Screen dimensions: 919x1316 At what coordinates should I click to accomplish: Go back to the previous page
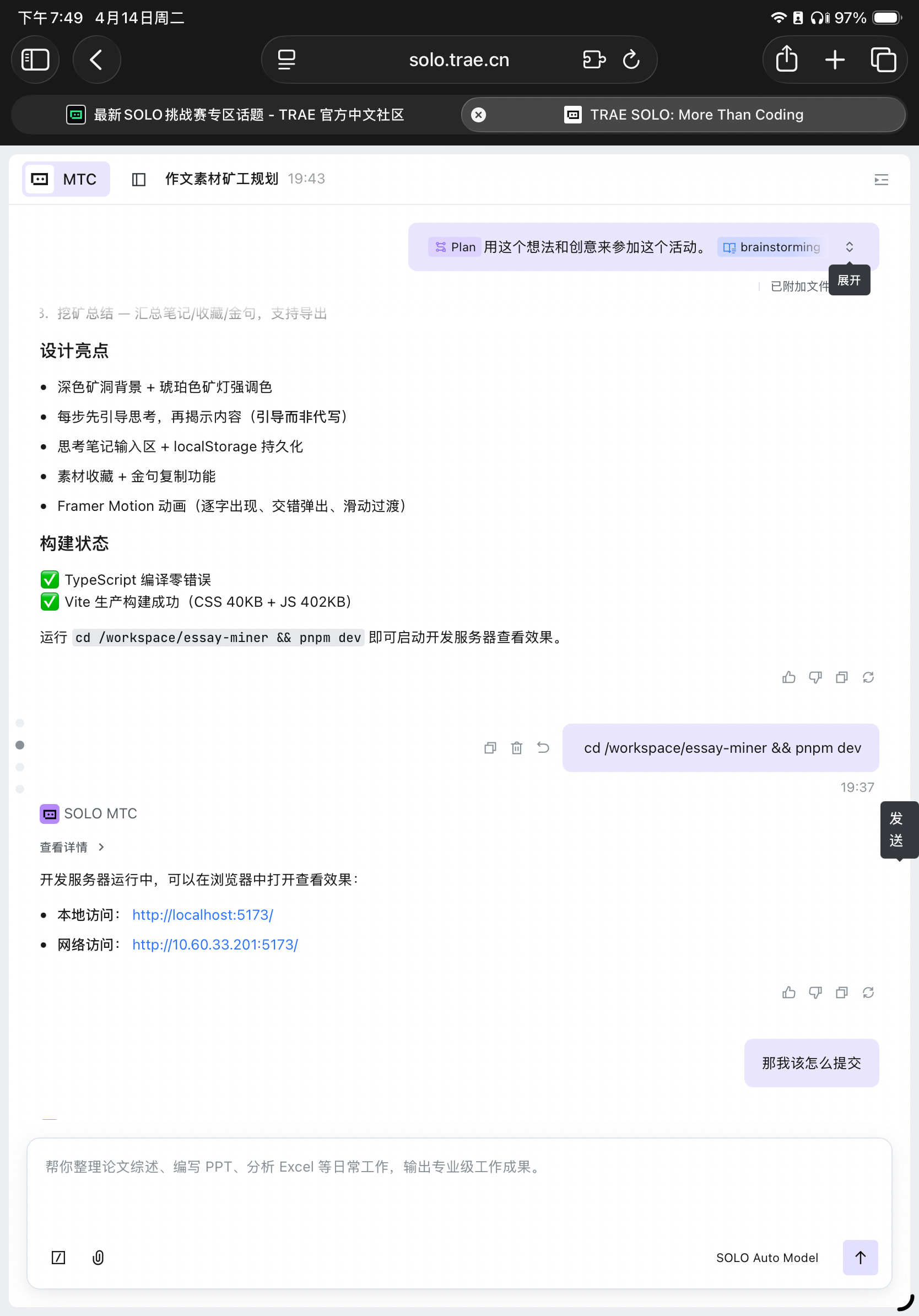96,60
